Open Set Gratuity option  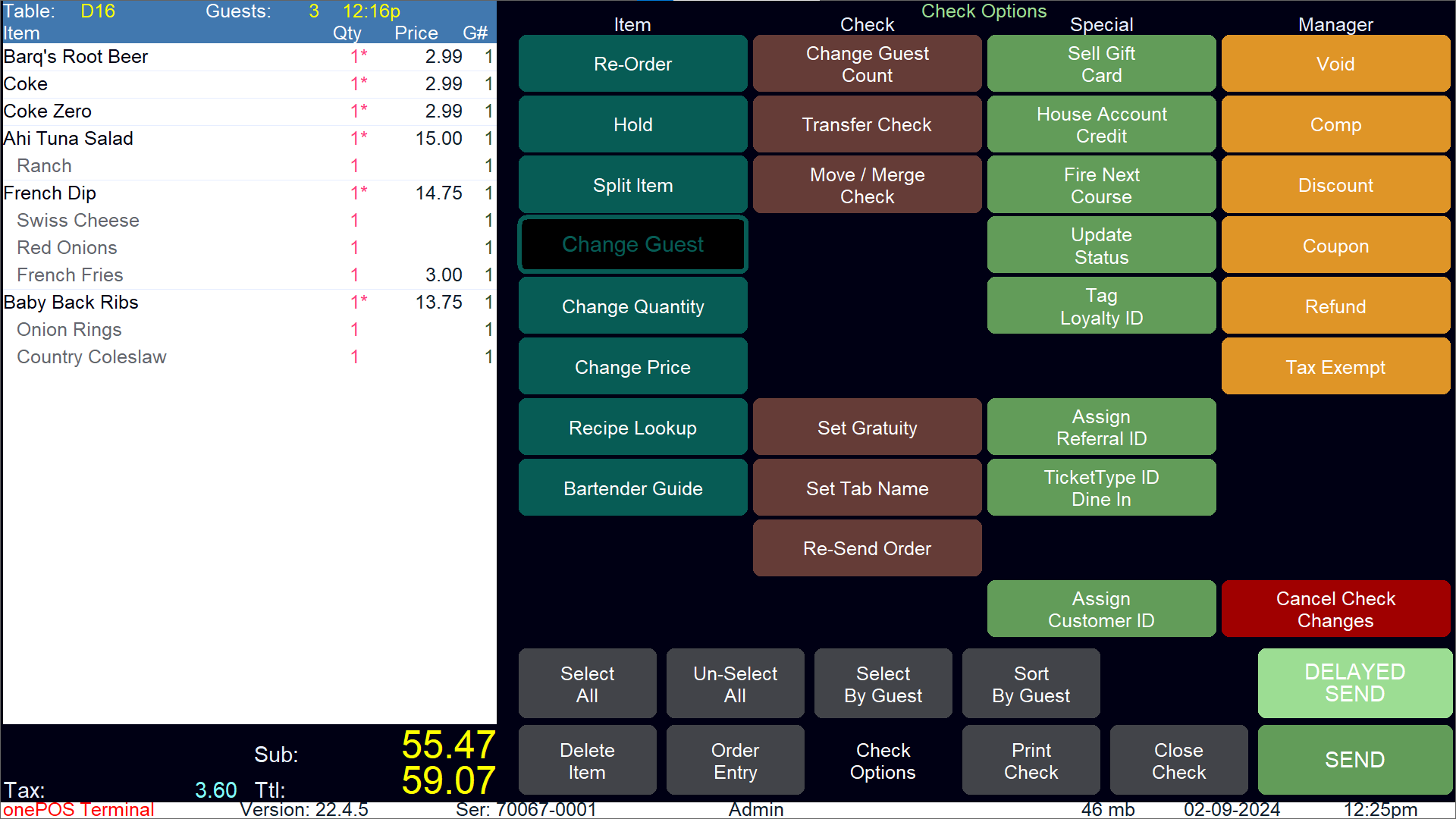867,428
